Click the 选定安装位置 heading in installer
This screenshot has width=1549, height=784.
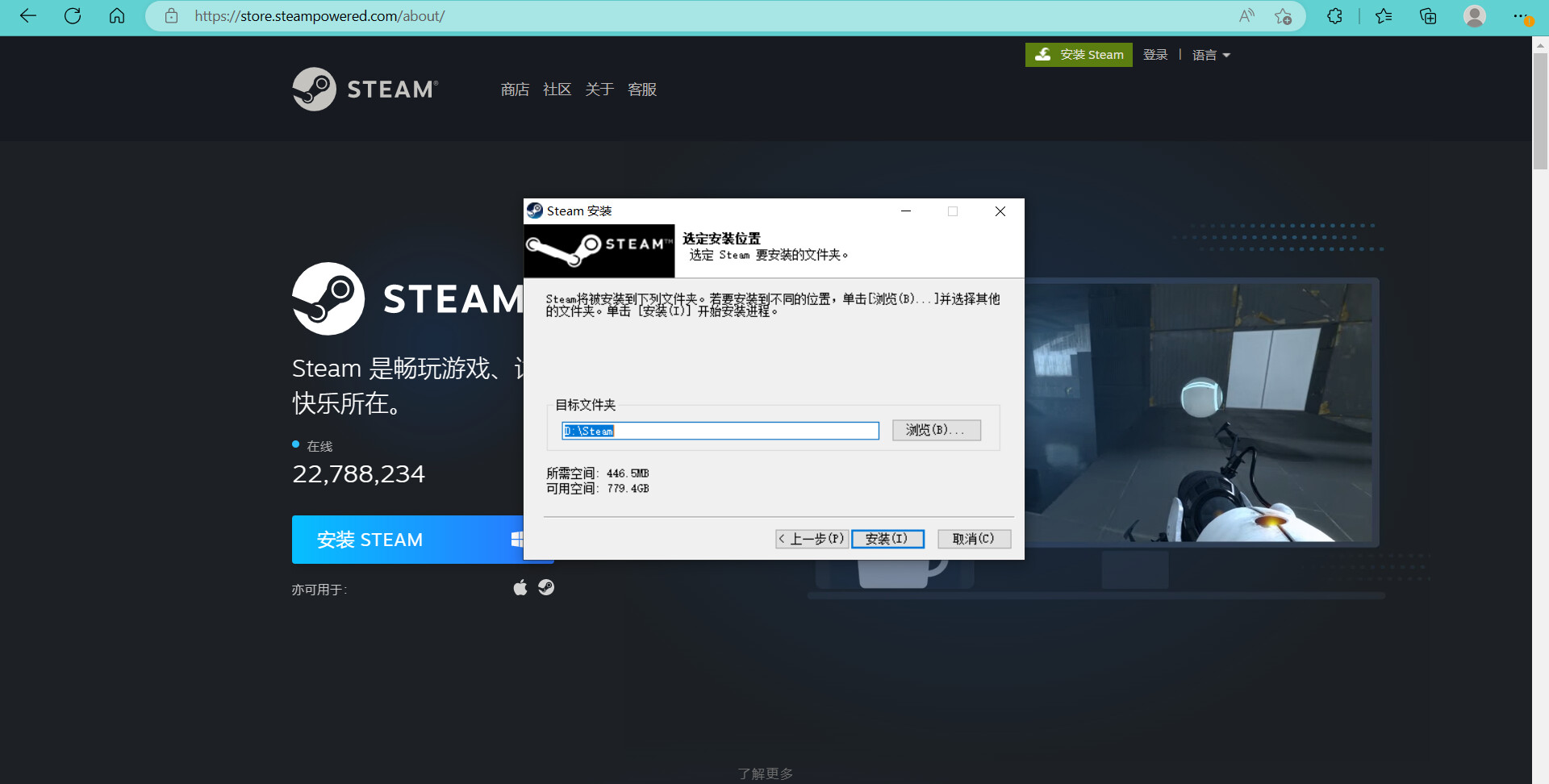[x=721, y=239]
